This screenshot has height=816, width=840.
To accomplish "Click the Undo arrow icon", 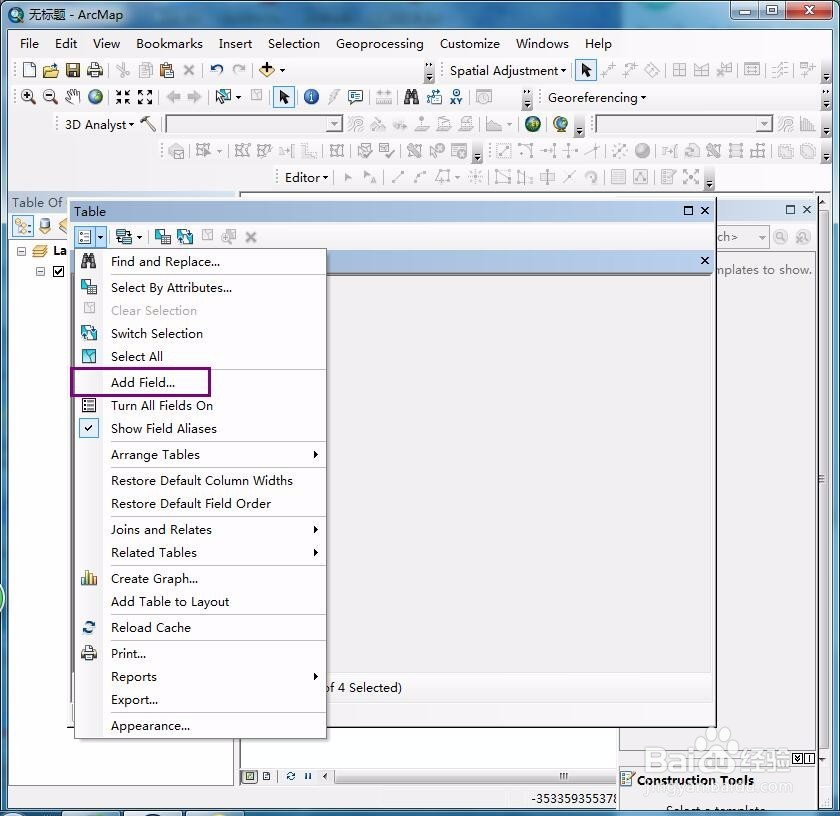I will pos(216,70).
